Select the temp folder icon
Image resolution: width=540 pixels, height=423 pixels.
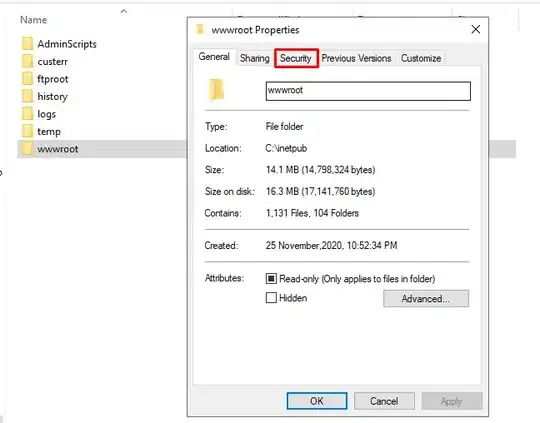click(27, 131)
